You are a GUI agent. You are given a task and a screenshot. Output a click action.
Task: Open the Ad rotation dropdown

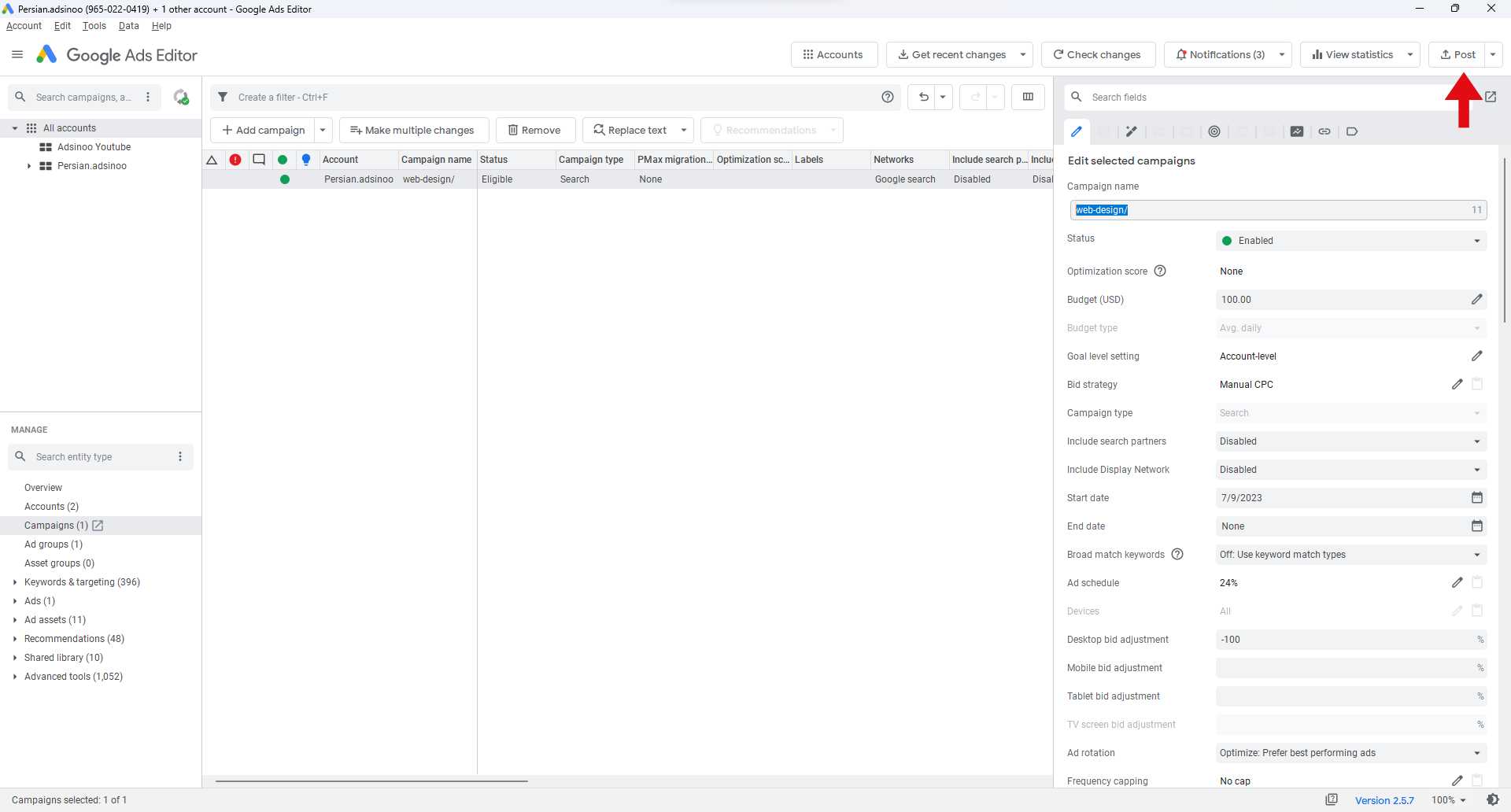pyautogui.click(x=1351, y=753)
